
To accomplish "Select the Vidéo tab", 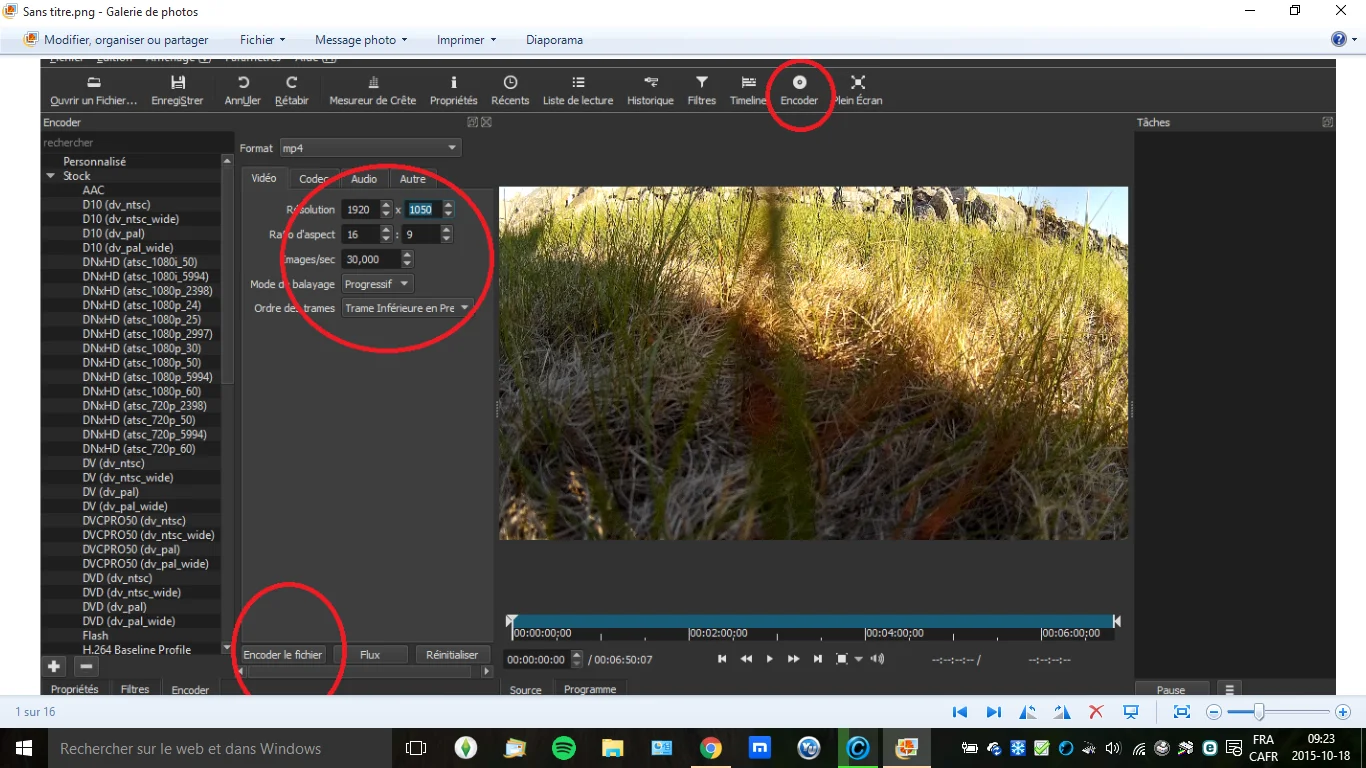I will [x=264, y=178].
